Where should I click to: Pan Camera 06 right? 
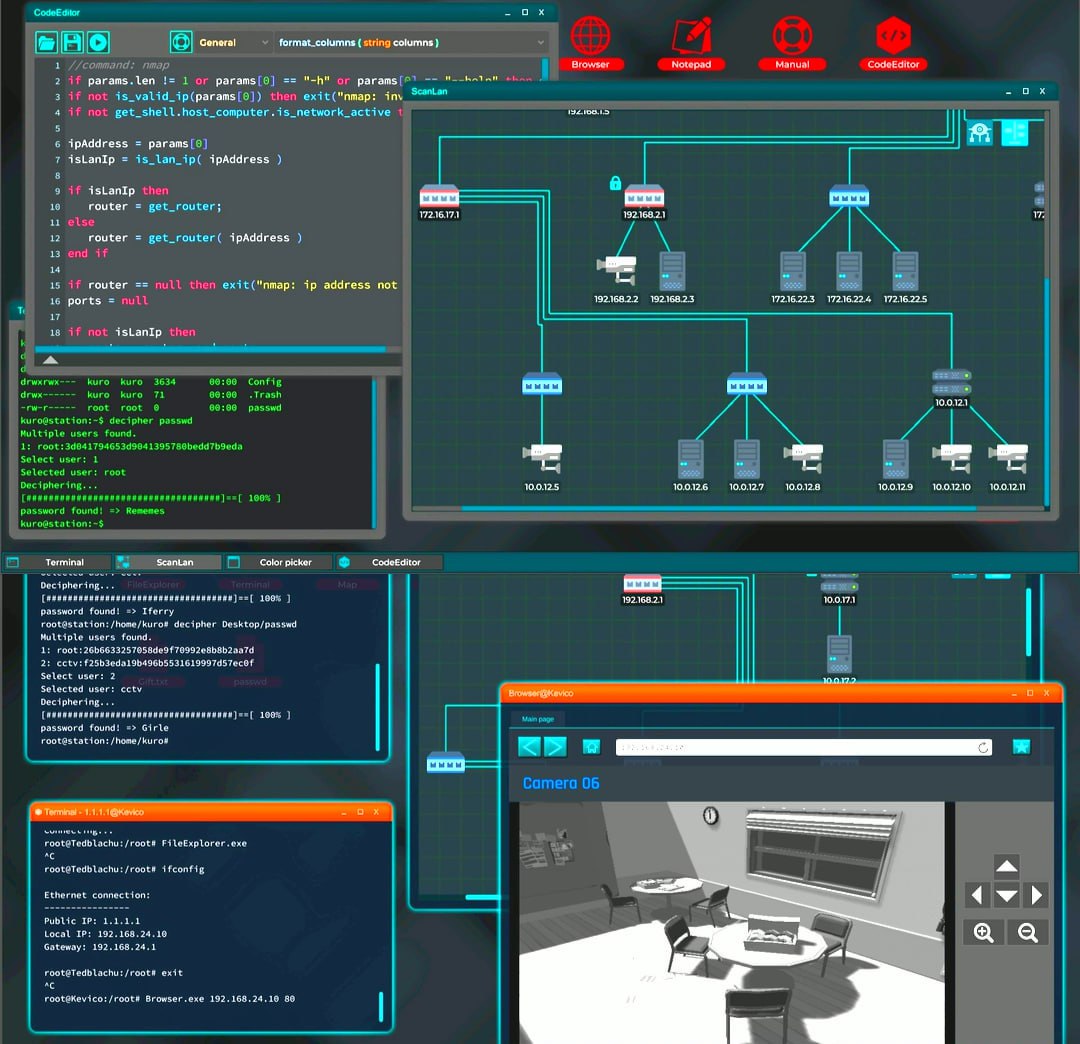tap(1037, 895)
